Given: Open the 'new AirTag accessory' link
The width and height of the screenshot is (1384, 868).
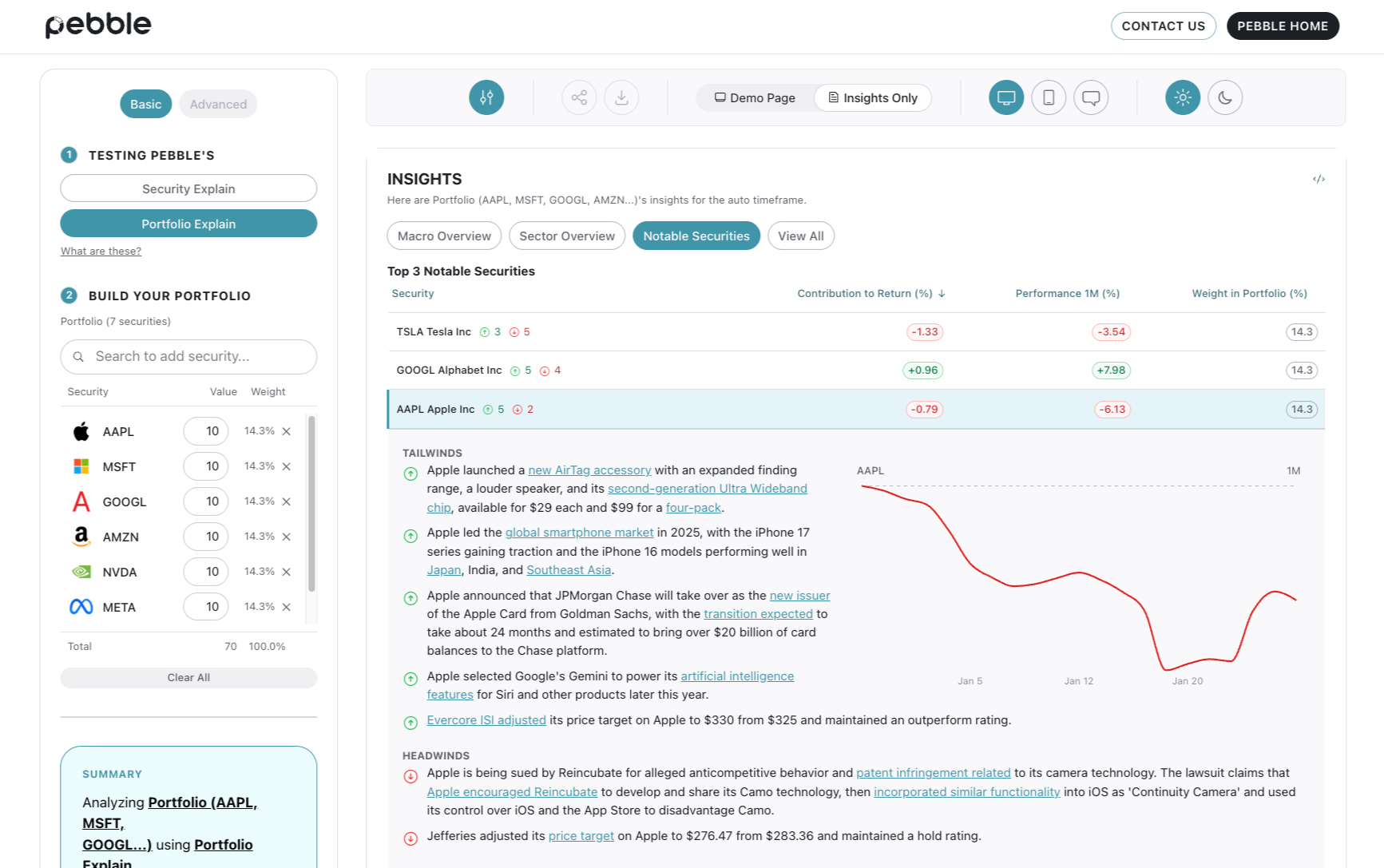Looking at the screenshot, I should pos(589,470).
